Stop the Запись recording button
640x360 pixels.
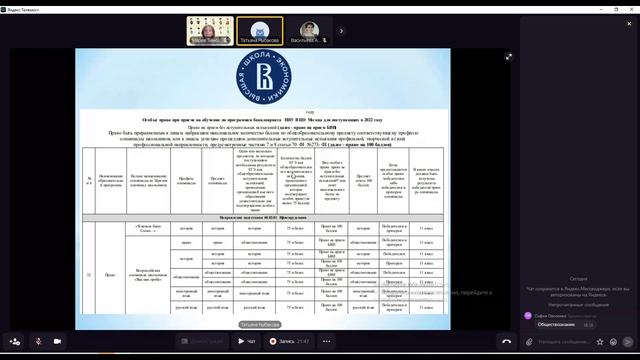pos(289,341)
